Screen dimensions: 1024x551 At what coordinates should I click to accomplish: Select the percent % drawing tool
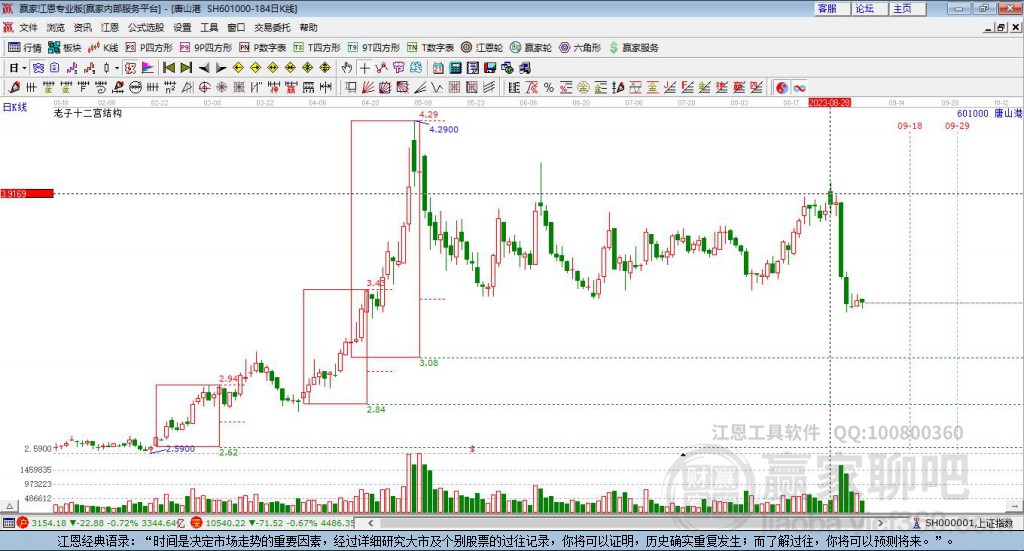point(549,87)
